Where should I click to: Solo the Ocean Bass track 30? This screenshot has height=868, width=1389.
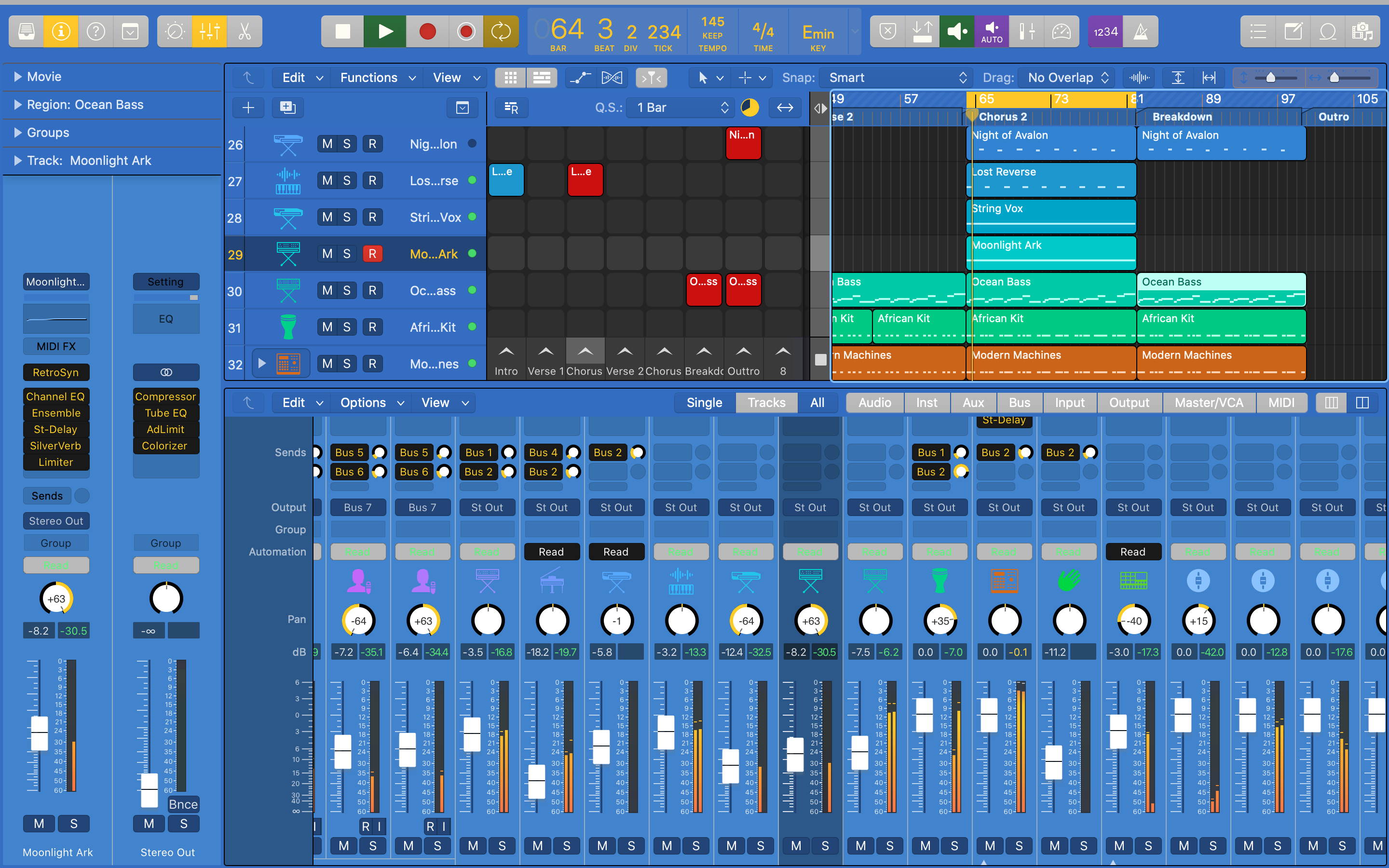[x=347, y=290]
